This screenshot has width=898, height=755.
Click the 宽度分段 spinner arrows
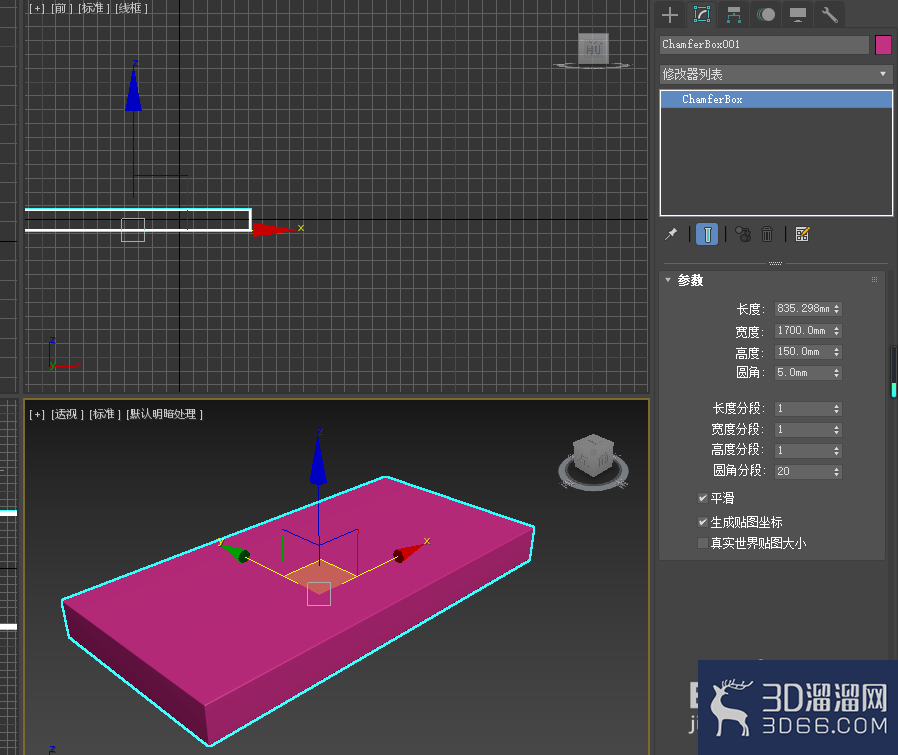click(837, 430)
